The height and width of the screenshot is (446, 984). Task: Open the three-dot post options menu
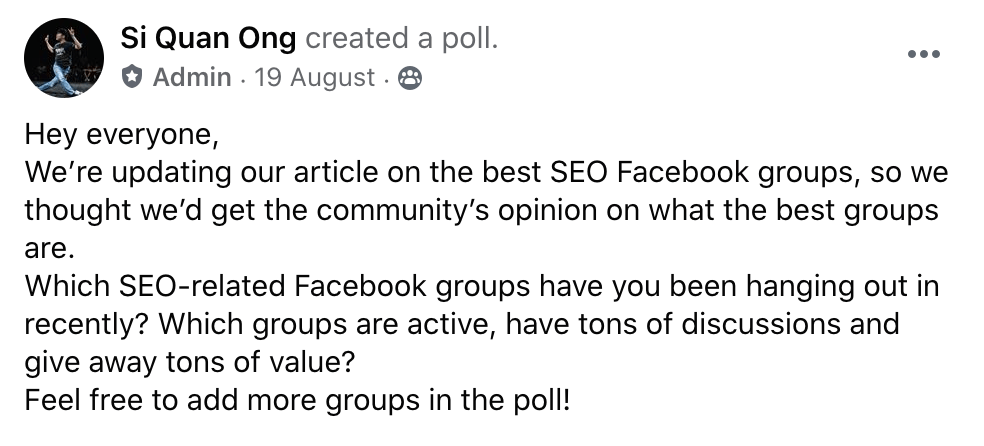pos(923,53)
